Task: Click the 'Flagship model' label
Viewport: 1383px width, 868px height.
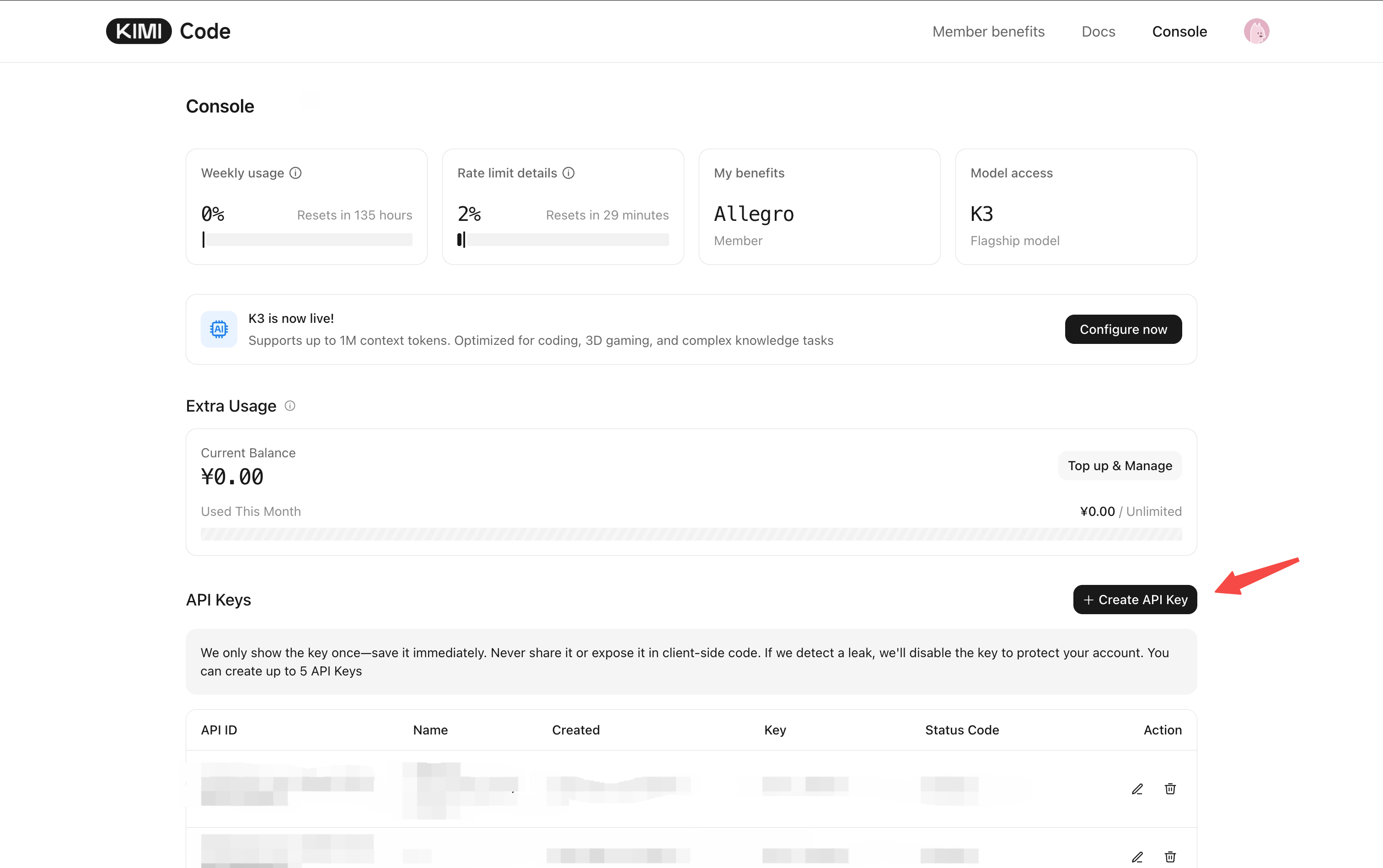Action: (x=1014, y=241)
